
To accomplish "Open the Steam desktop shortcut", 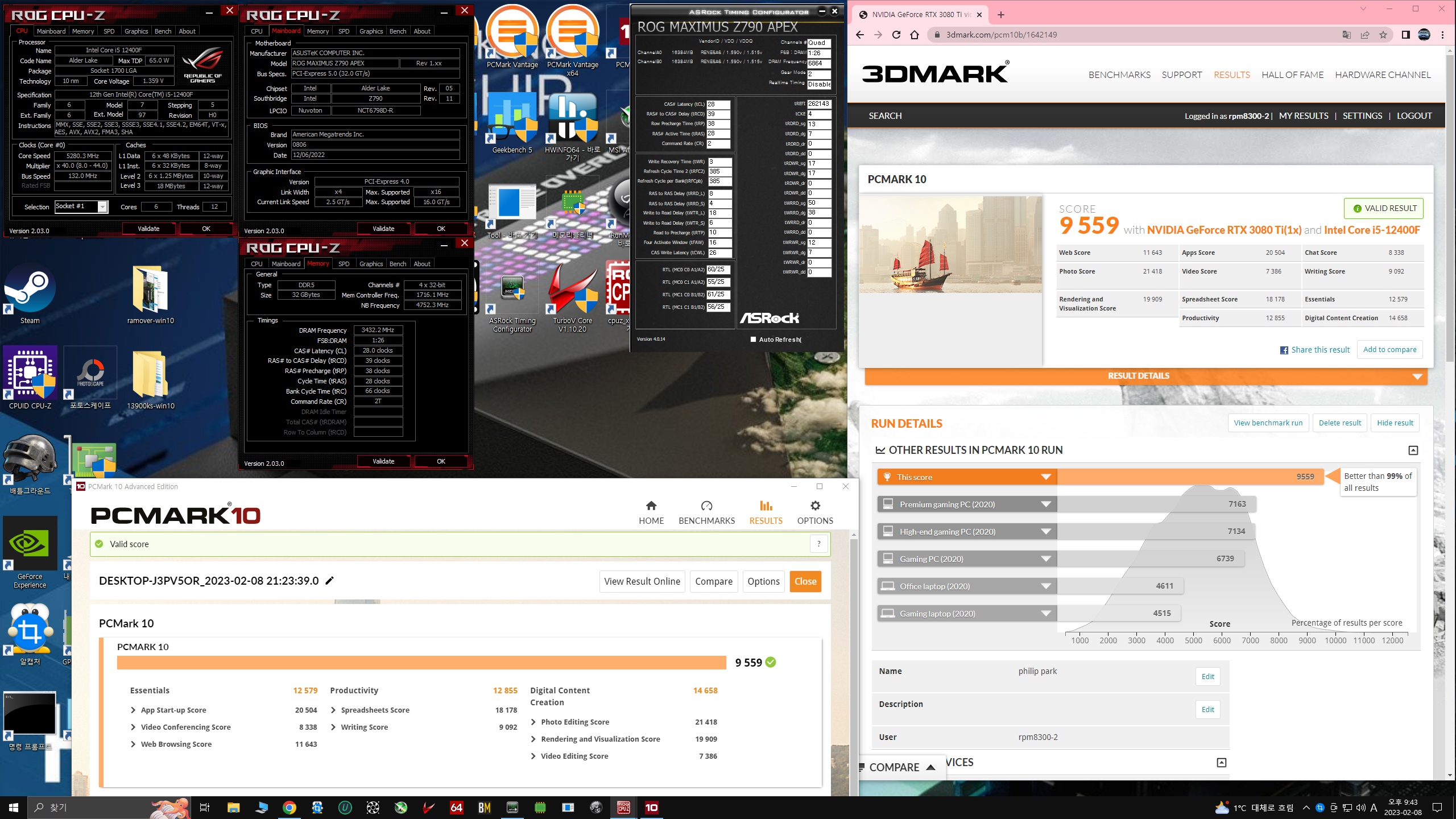I will click(30, 295).
